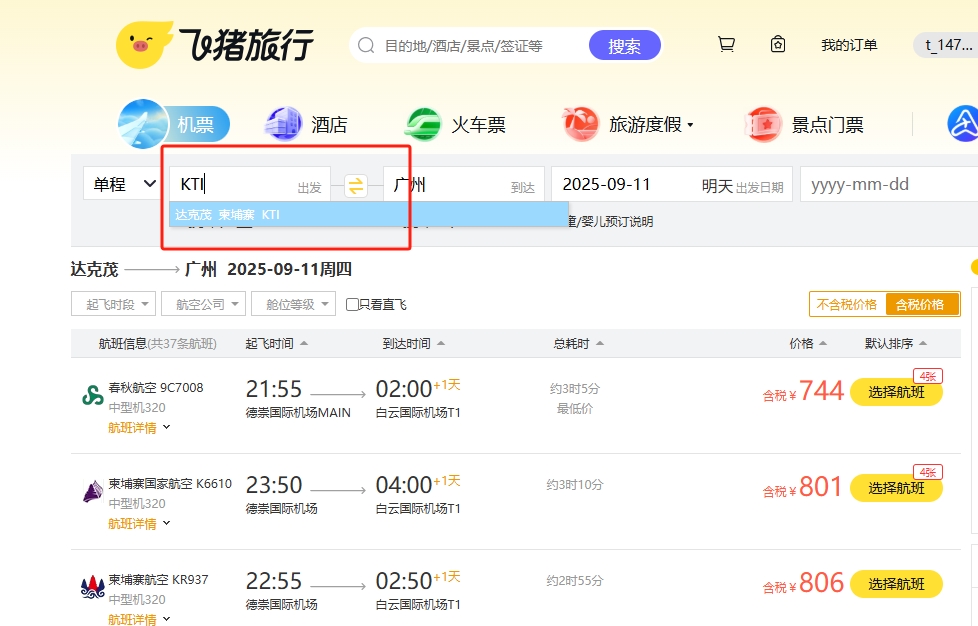Choose the ¥744 flight 选择航班
The image size is (978, 626).
point(896,392)
